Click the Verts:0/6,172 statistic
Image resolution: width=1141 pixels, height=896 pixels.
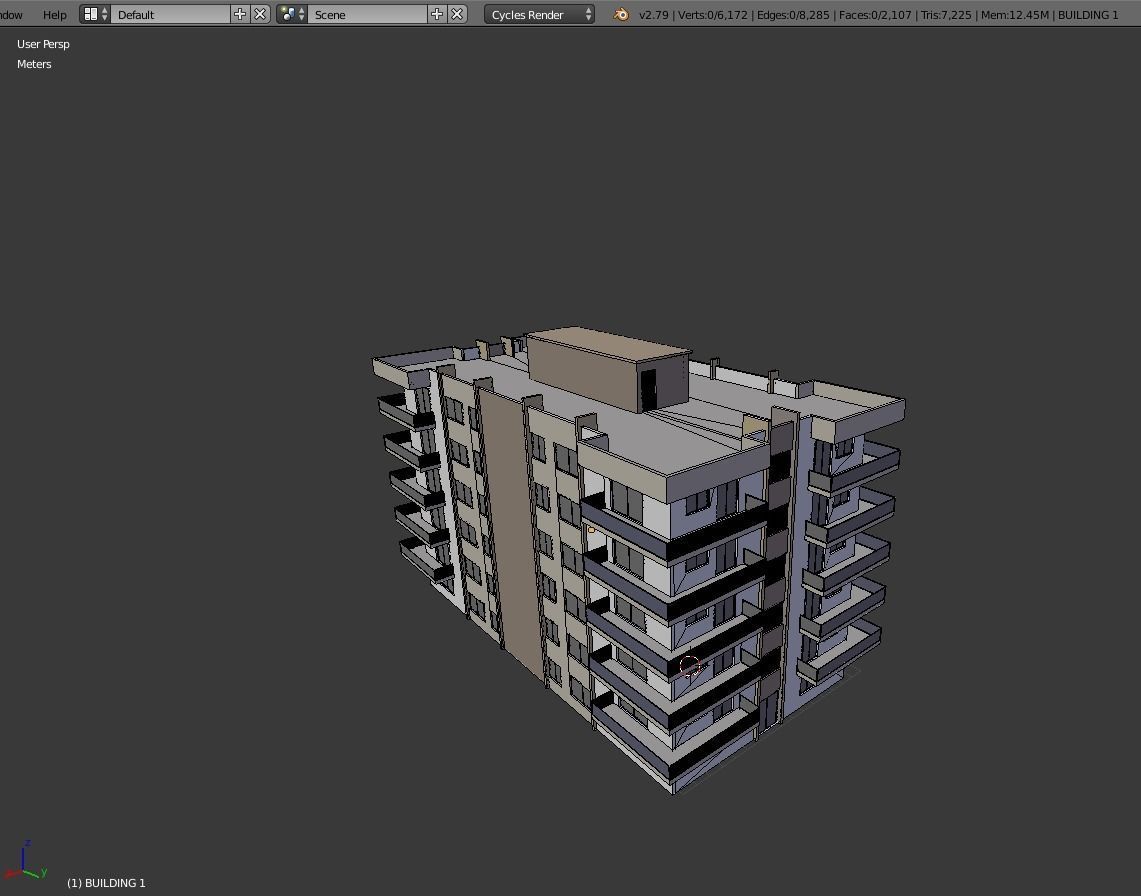pos(712,15)
